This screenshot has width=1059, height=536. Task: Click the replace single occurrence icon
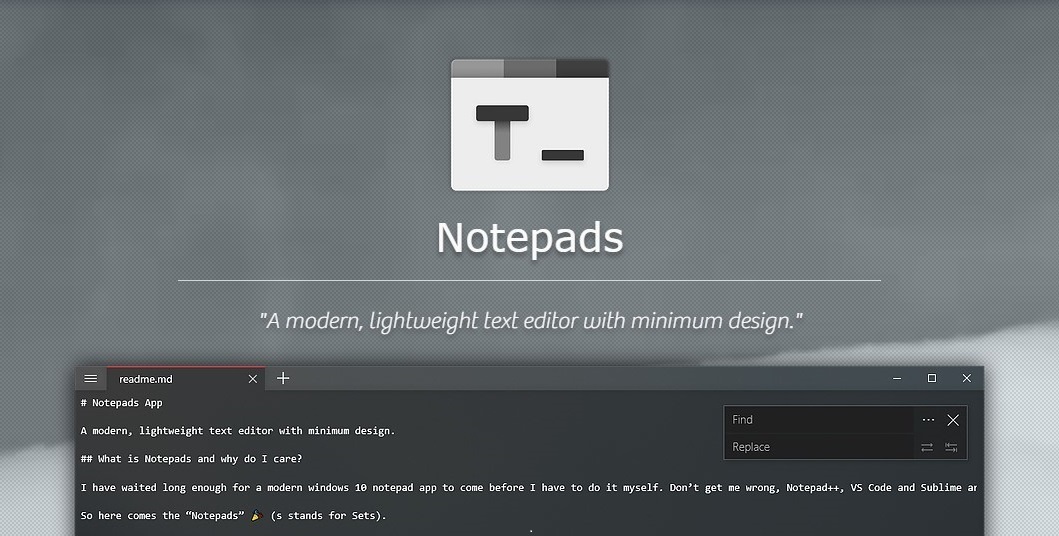tap(927, 447)
